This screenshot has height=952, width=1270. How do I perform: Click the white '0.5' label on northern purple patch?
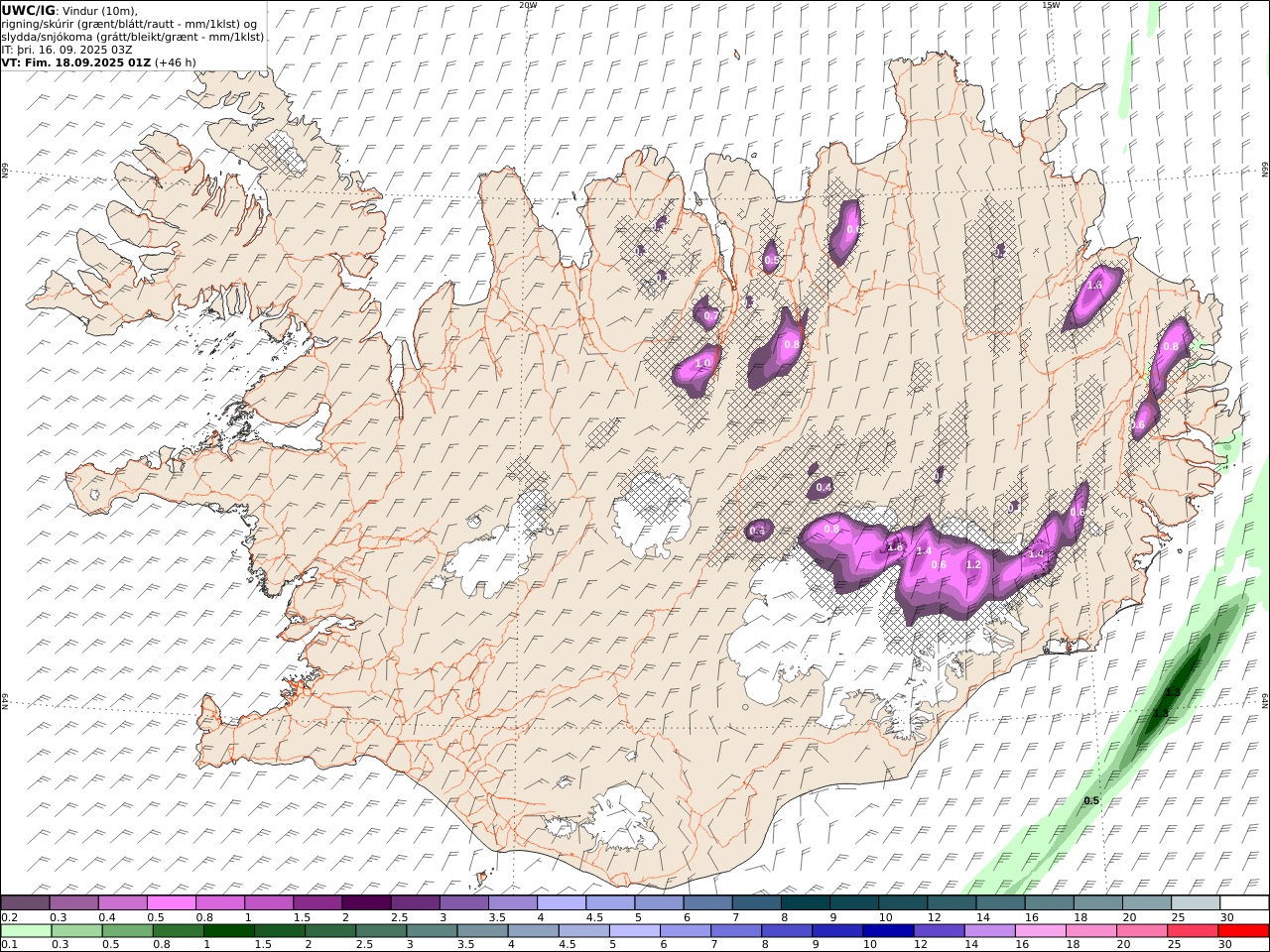771,260
